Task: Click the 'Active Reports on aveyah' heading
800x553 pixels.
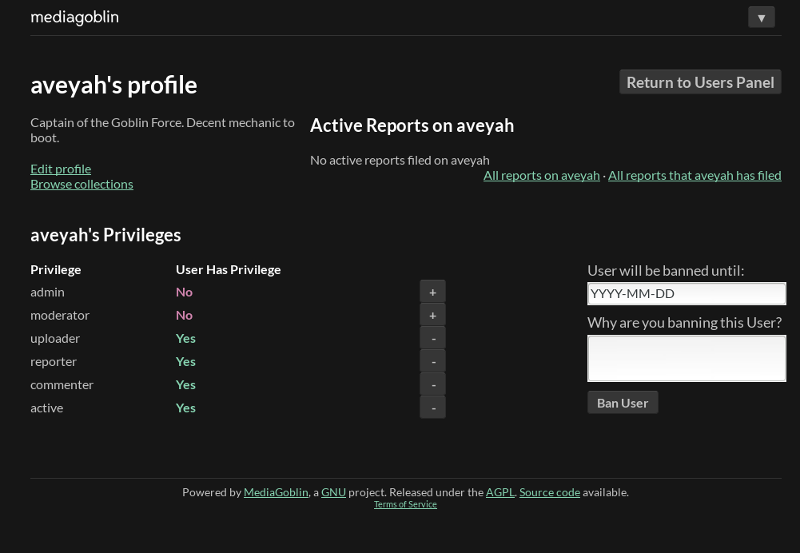Action: 412,125
